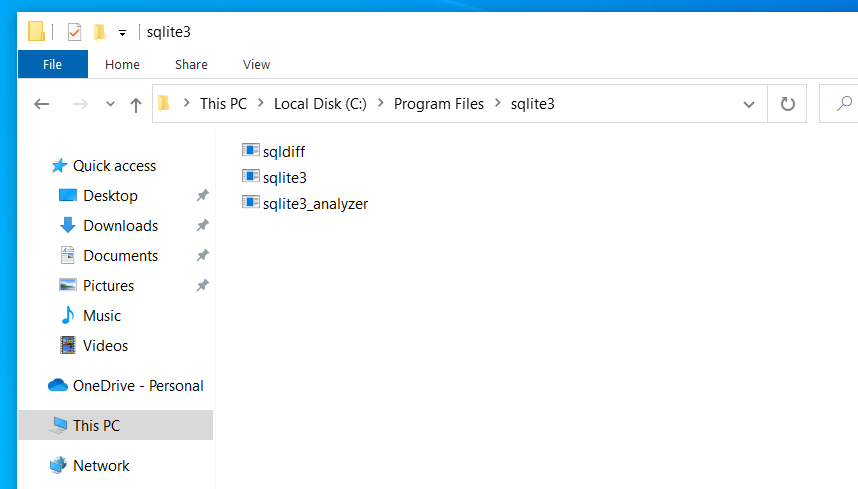Click the New Folder icon in title bar
This screenshot has height=489, width=858.
(x=100, y=32)
